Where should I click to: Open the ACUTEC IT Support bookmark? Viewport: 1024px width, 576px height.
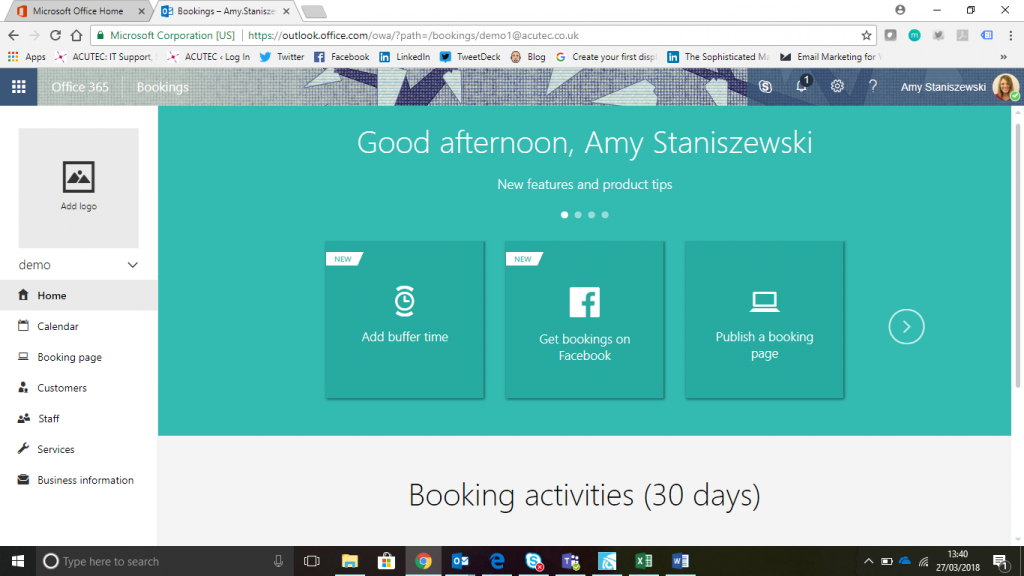(x=104, y=57)
